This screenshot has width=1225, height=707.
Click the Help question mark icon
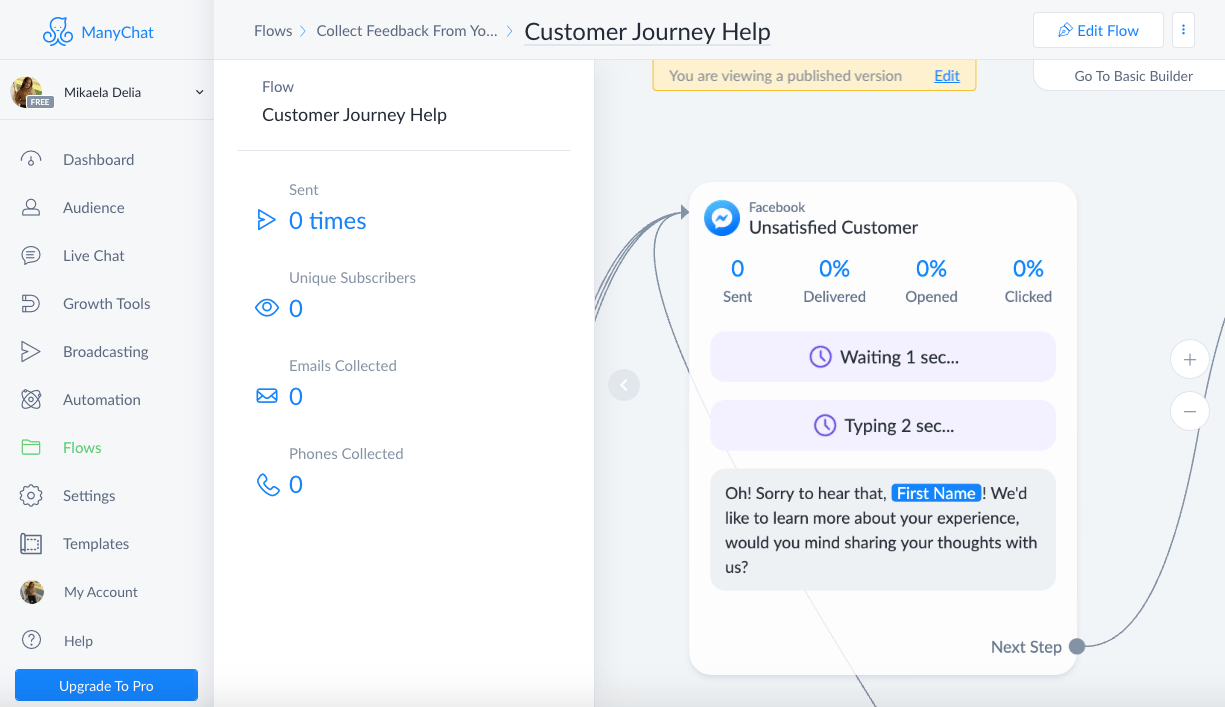pyautogui.click(x=31, y=640)
